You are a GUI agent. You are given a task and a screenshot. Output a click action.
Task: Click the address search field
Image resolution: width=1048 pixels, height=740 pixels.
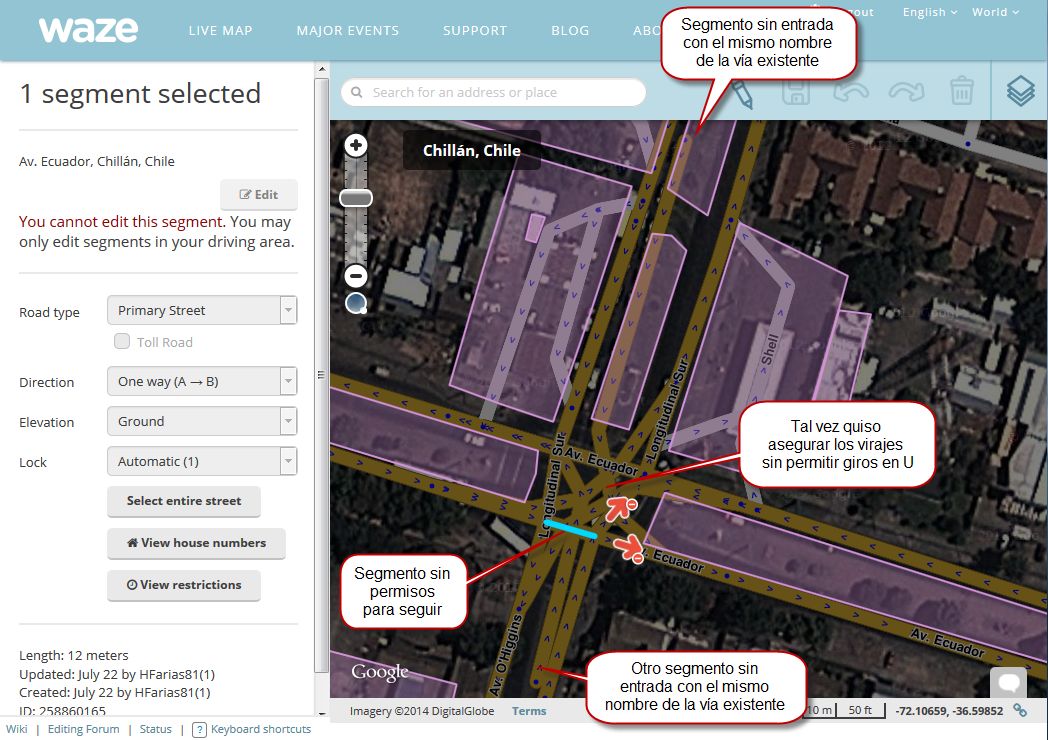(x=494, y=92)
